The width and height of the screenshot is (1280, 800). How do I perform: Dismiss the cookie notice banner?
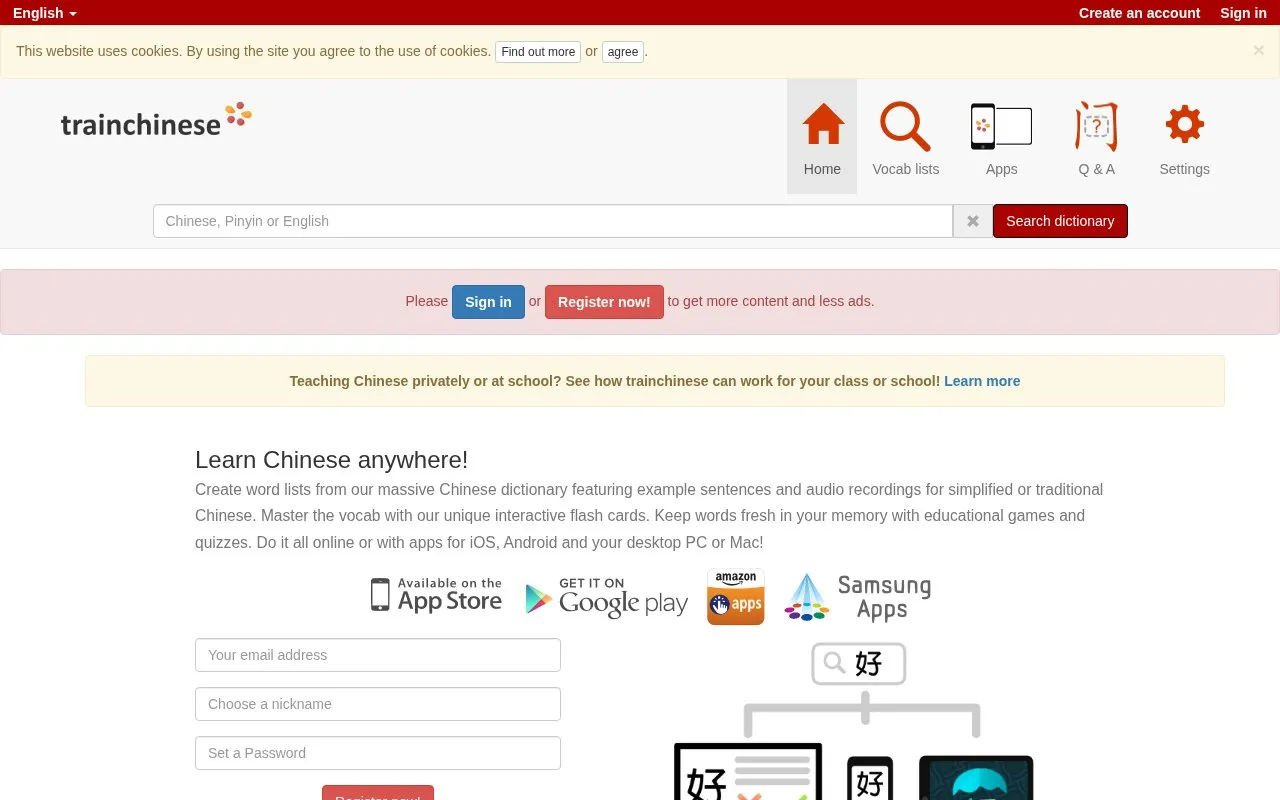(x=1258, y=50)
